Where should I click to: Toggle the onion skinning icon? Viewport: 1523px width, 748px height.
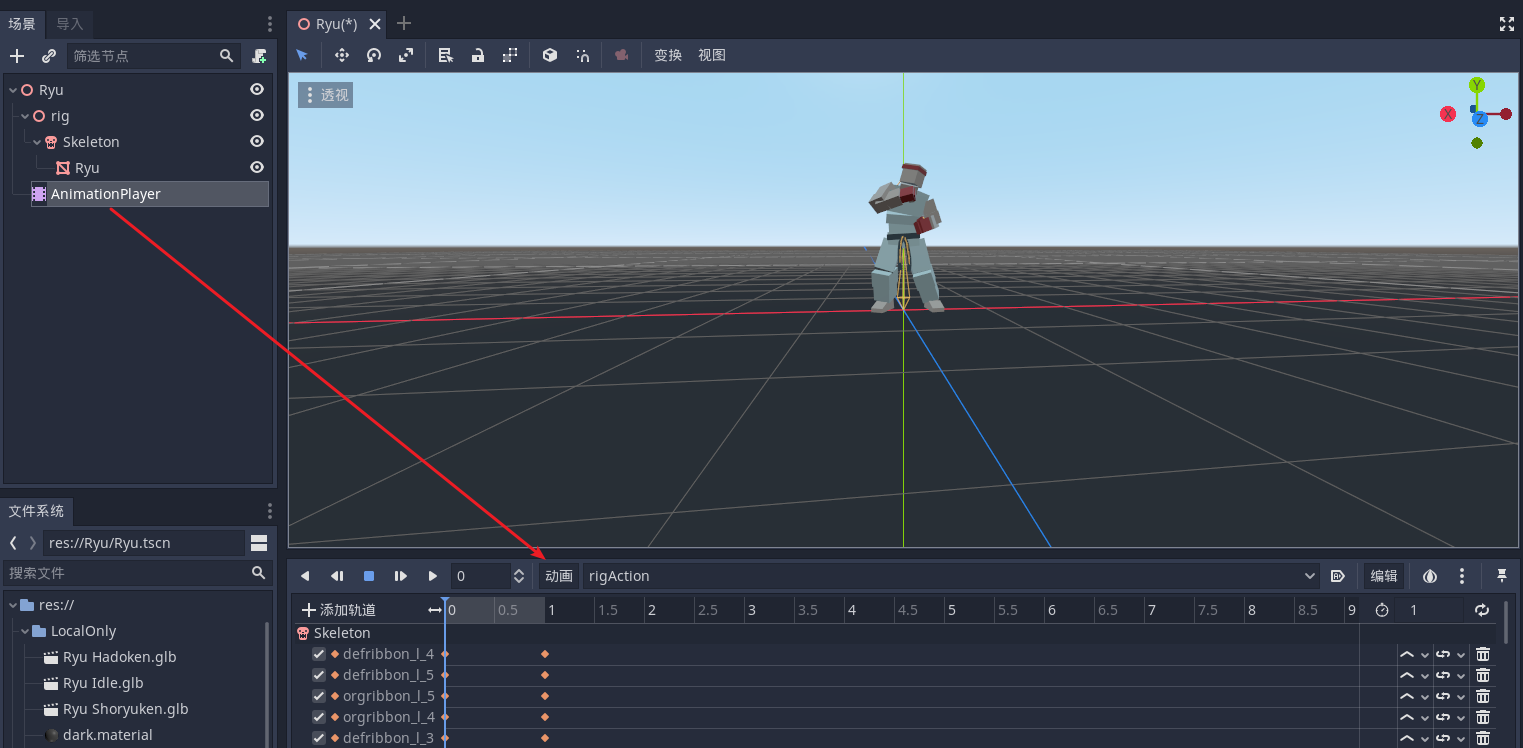pos(1430,576)
